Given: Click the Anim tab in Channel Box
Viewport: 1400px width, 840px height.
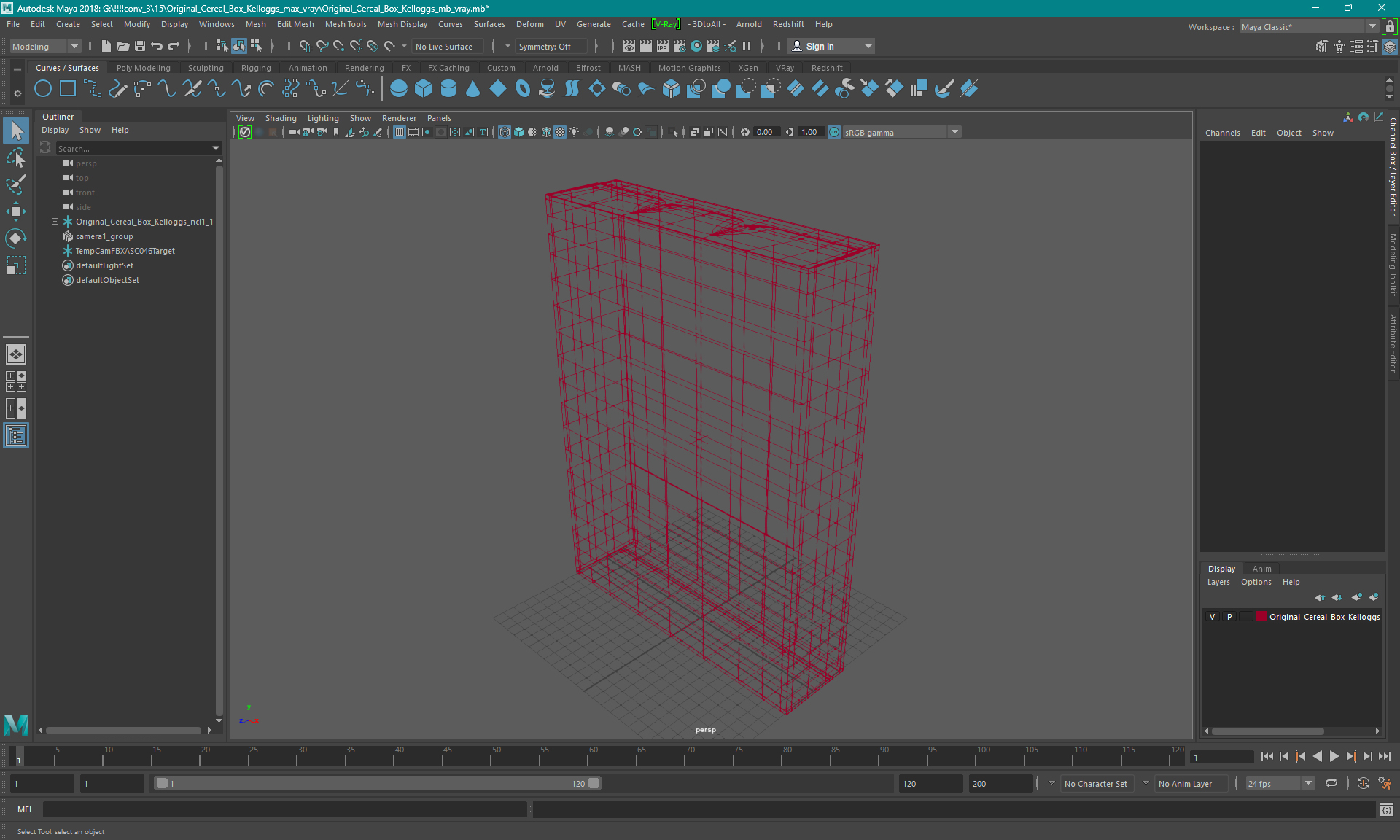Looking at the screenshot, I should click(1262, 568).
